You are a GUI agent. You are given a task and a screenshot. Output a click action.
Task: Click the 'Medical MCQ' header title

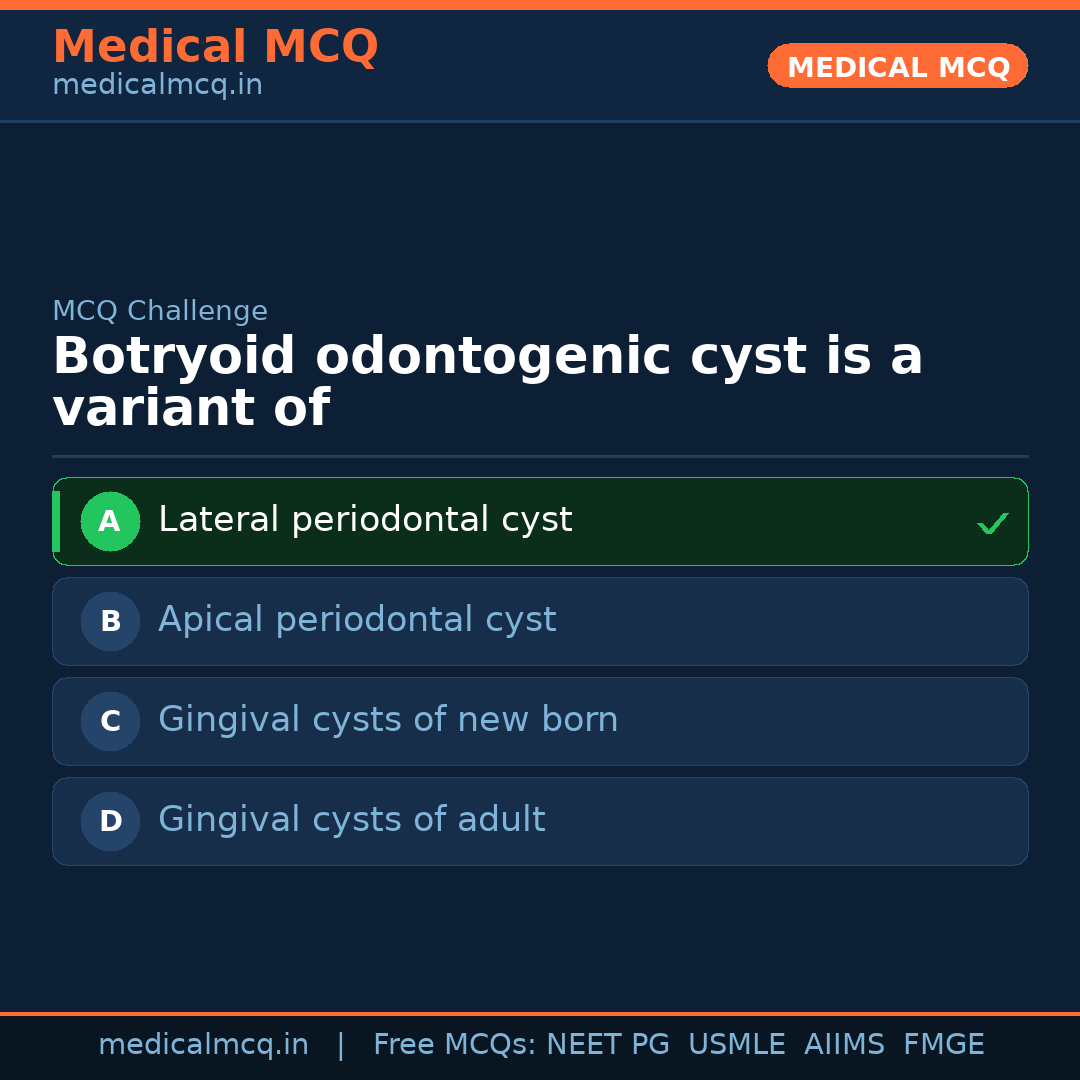click(215, 47)
